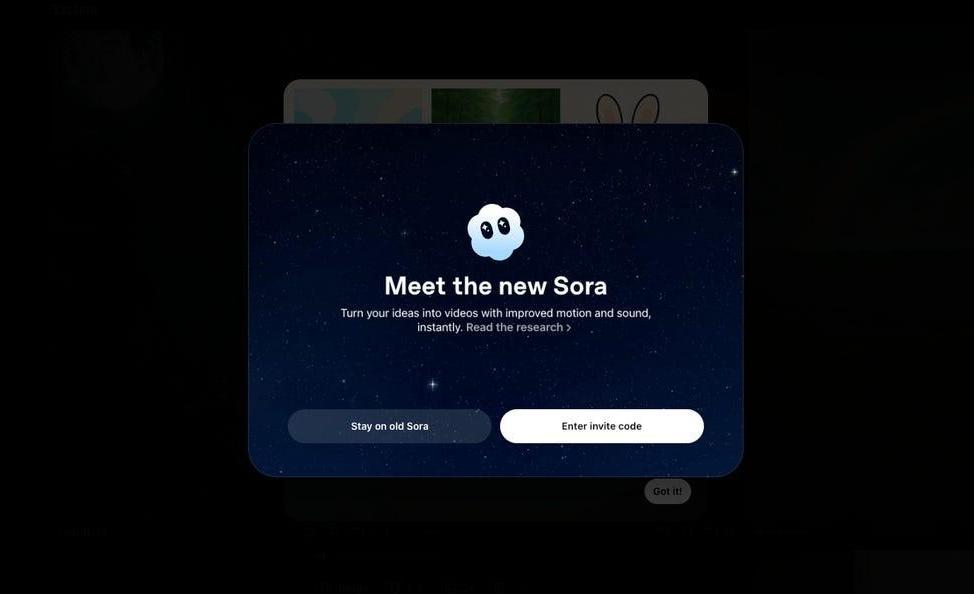Click the mascot's left sparkling eye
Screen dimensions: 974x594
pos(487,230)
